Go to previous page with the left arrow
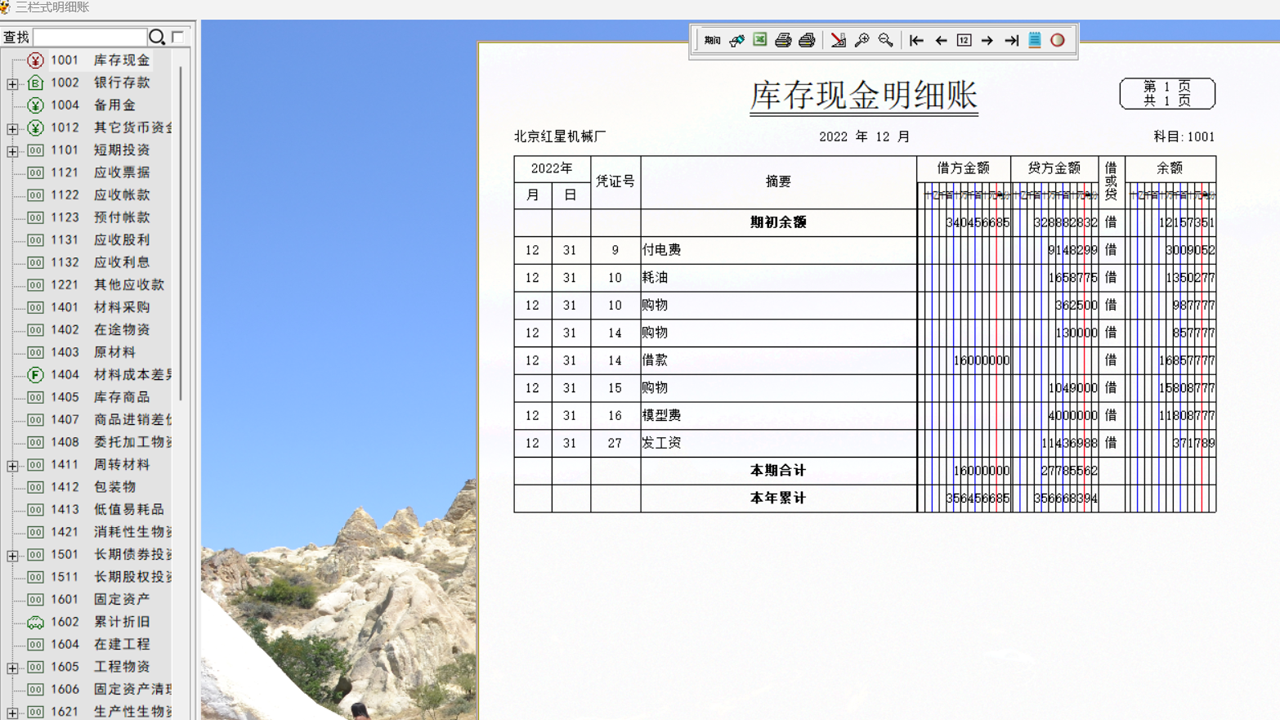The width and height of the screenshot is (1280, 720). tap(941, 40)
